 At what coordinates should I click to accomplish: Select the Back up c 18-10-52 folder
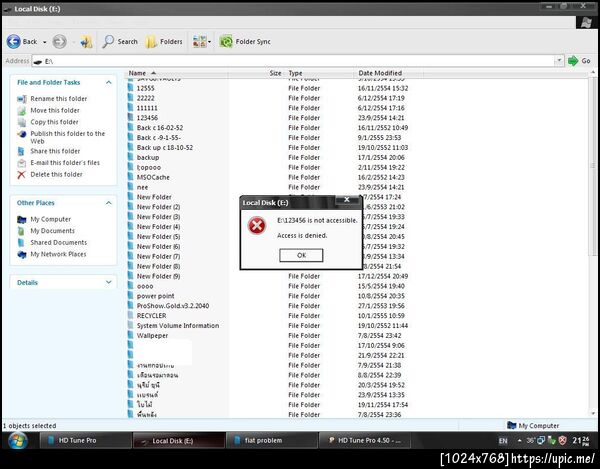click(165, 148)
